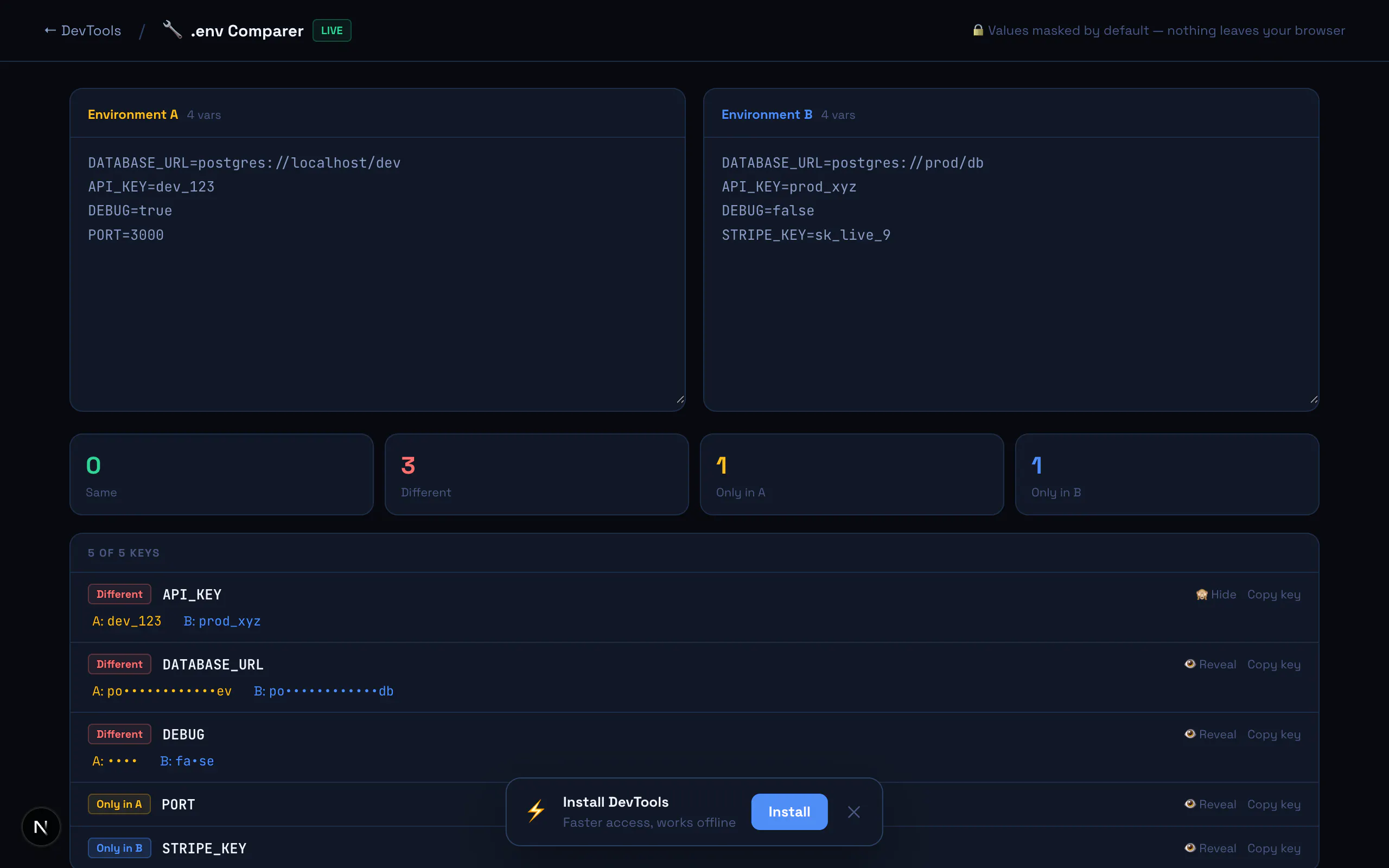1389x868 pixels.
Task: Click the Different badge on DATABASE_URL
Action: coord(119,664)
